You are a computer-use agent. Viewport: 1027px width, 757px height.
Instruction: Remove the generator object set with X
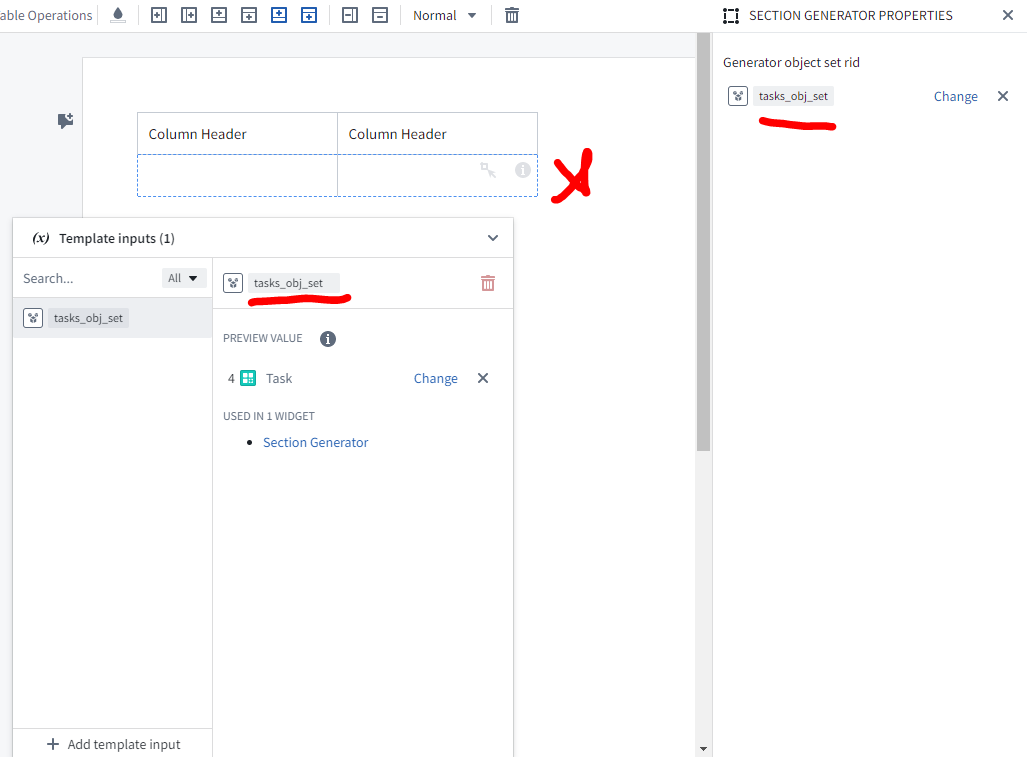[1003, 96]
